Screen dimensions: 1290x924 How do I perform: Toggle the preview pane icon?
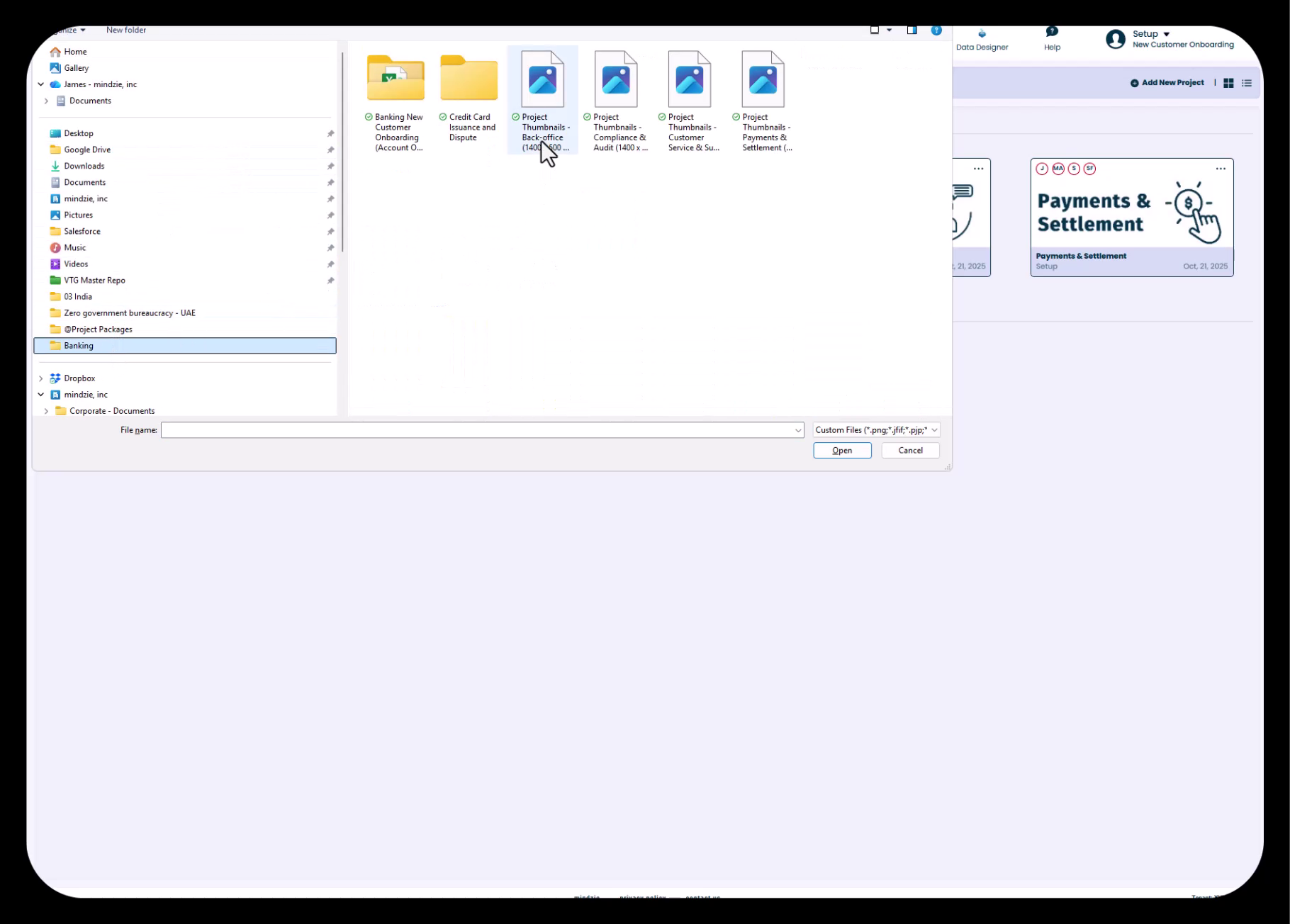pyautogui.click(x=912, y=30)
